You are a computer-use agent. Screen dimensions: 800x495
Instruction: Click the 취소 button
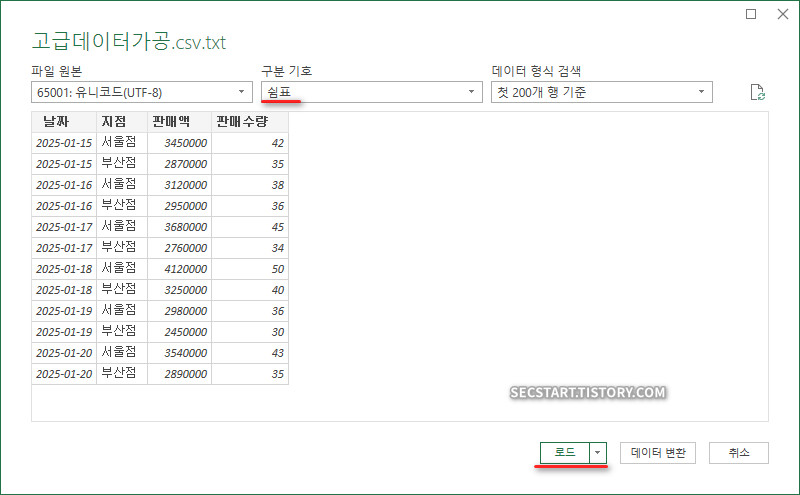point(739,453)
